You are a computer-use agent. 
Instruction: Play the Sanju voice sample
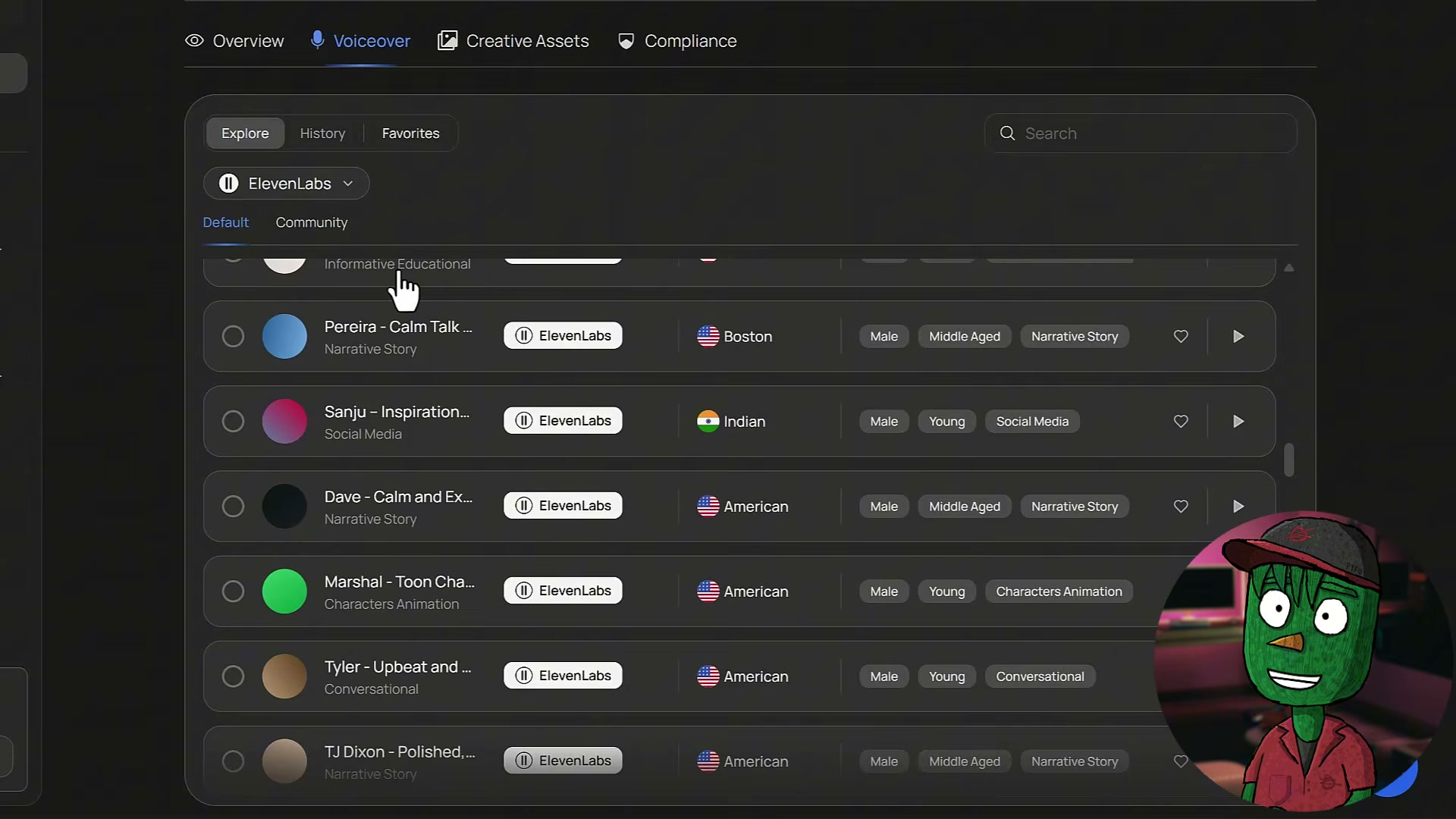coord(1238,421)
